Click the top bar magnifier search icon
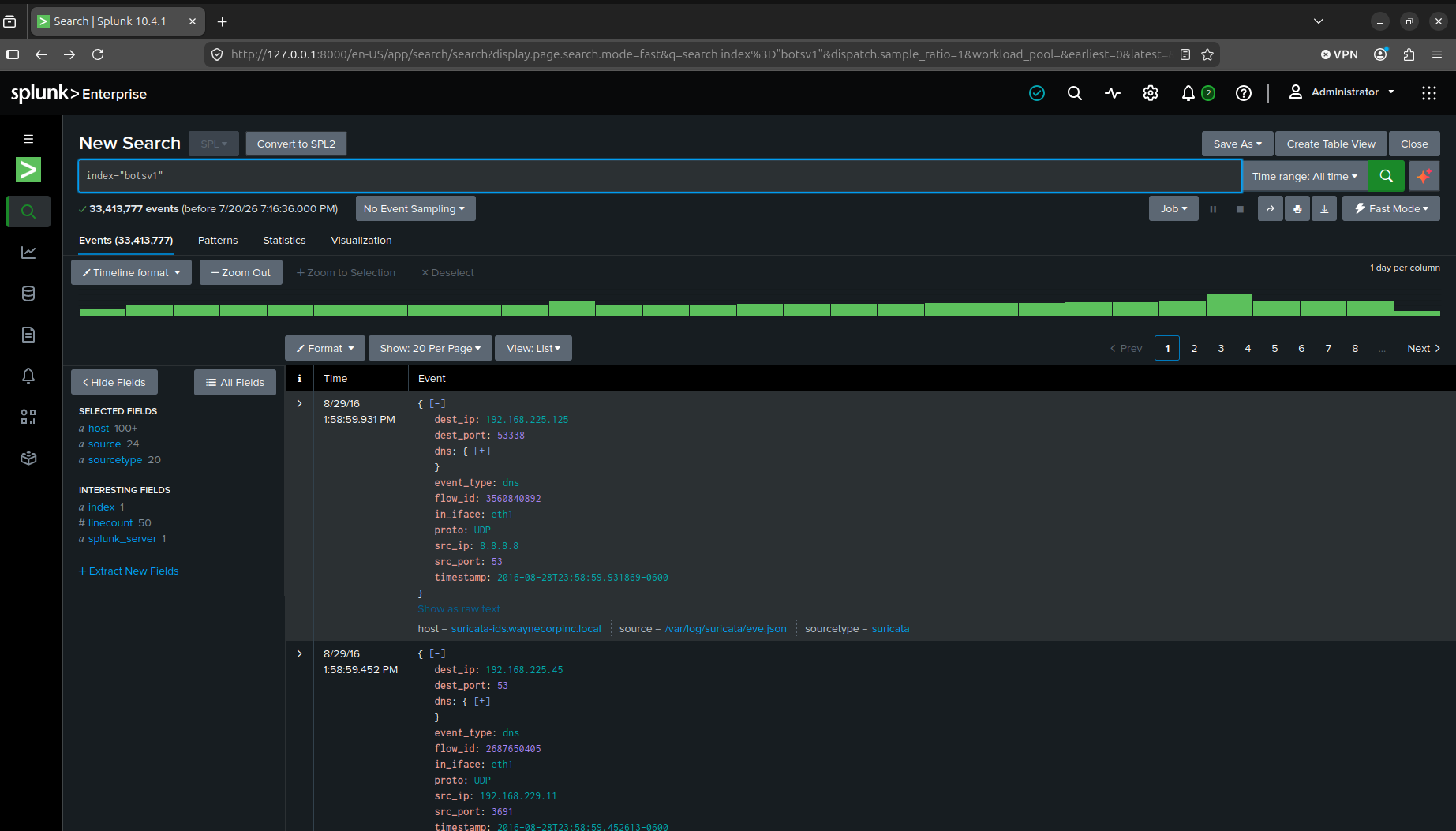Viewport: 1456px width, 831px height. 1075,93
